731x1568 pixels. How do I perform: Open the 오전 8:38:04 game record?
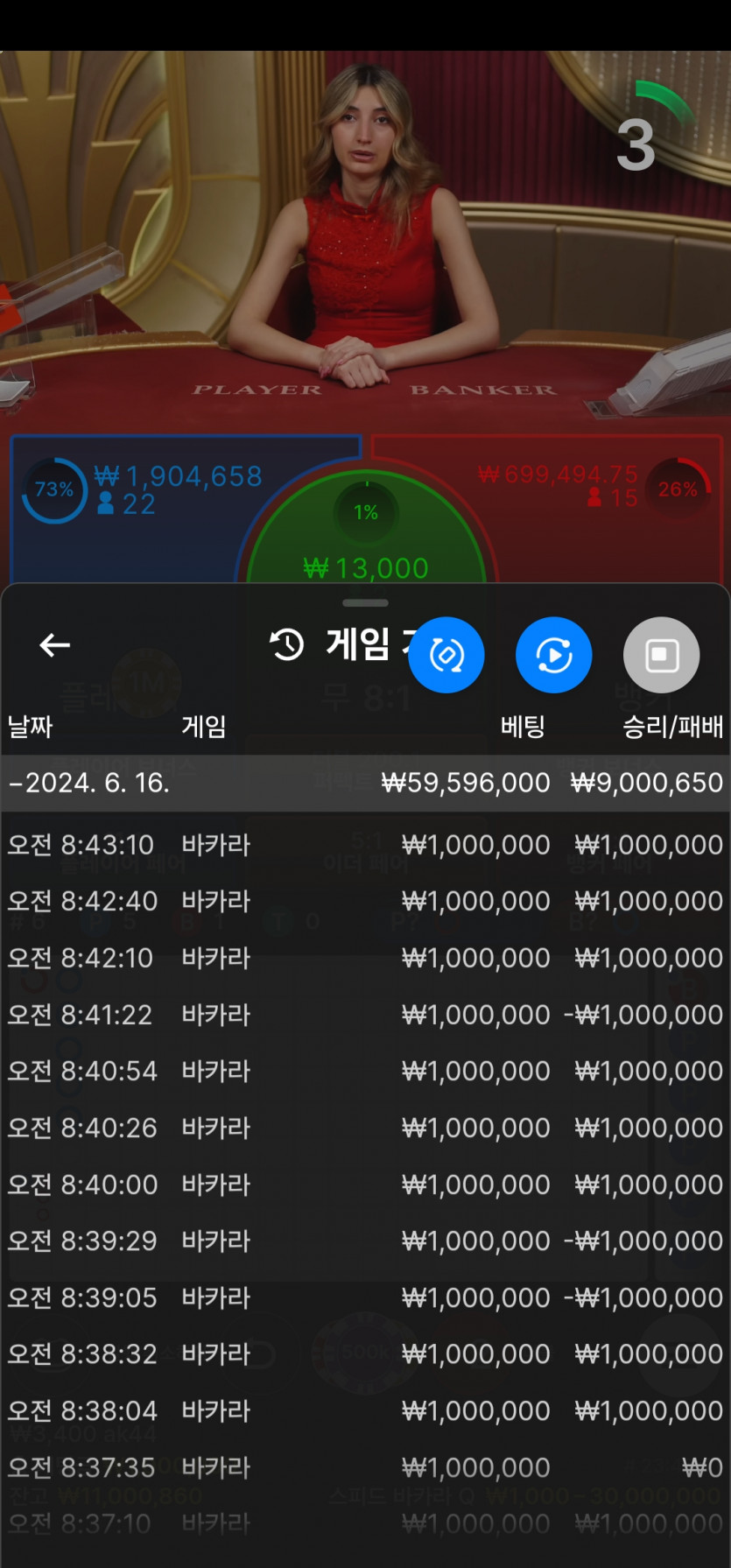pyautogui.click(x=365, y=1410)
